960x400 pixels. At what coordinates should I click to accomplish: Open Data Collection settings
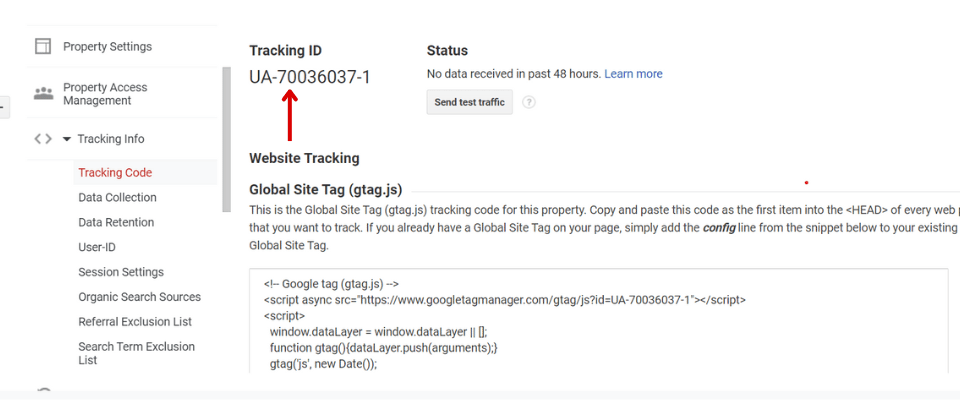118,197
